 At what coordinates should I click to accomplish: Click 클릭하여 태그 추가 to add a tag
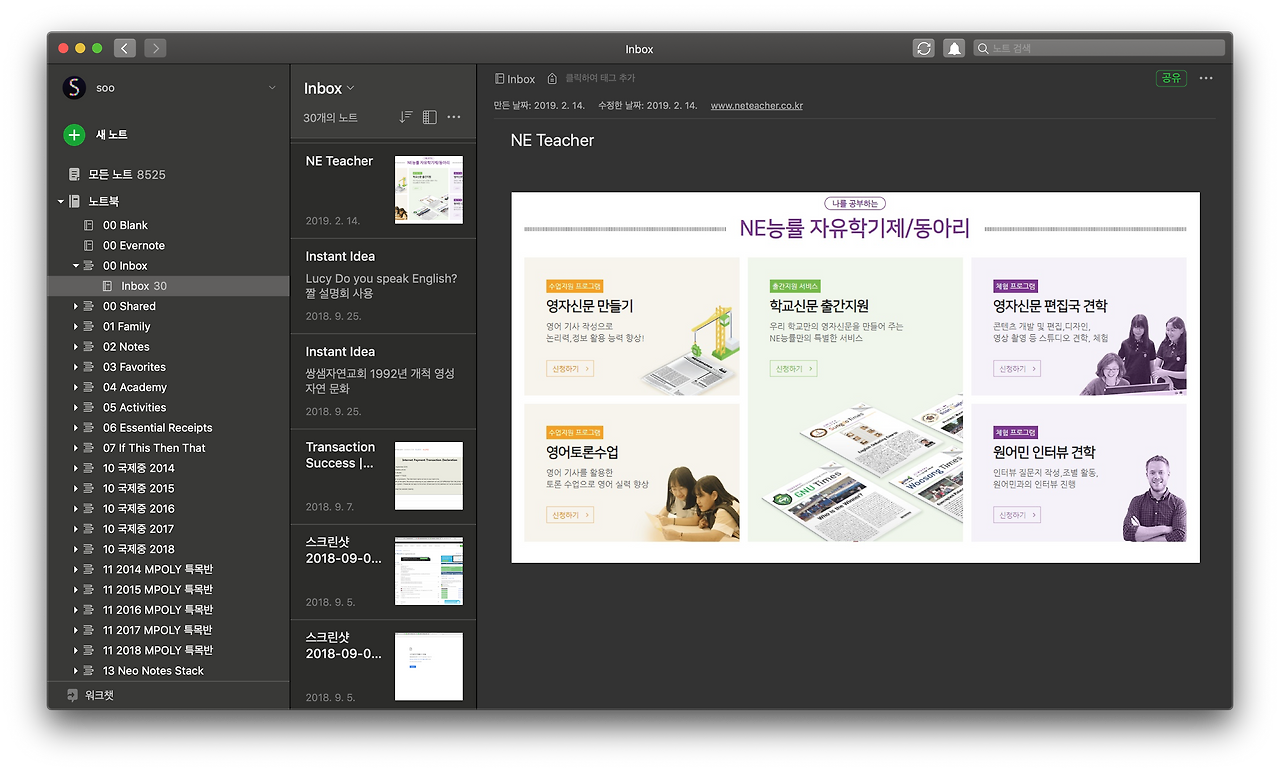pos(600,78)
